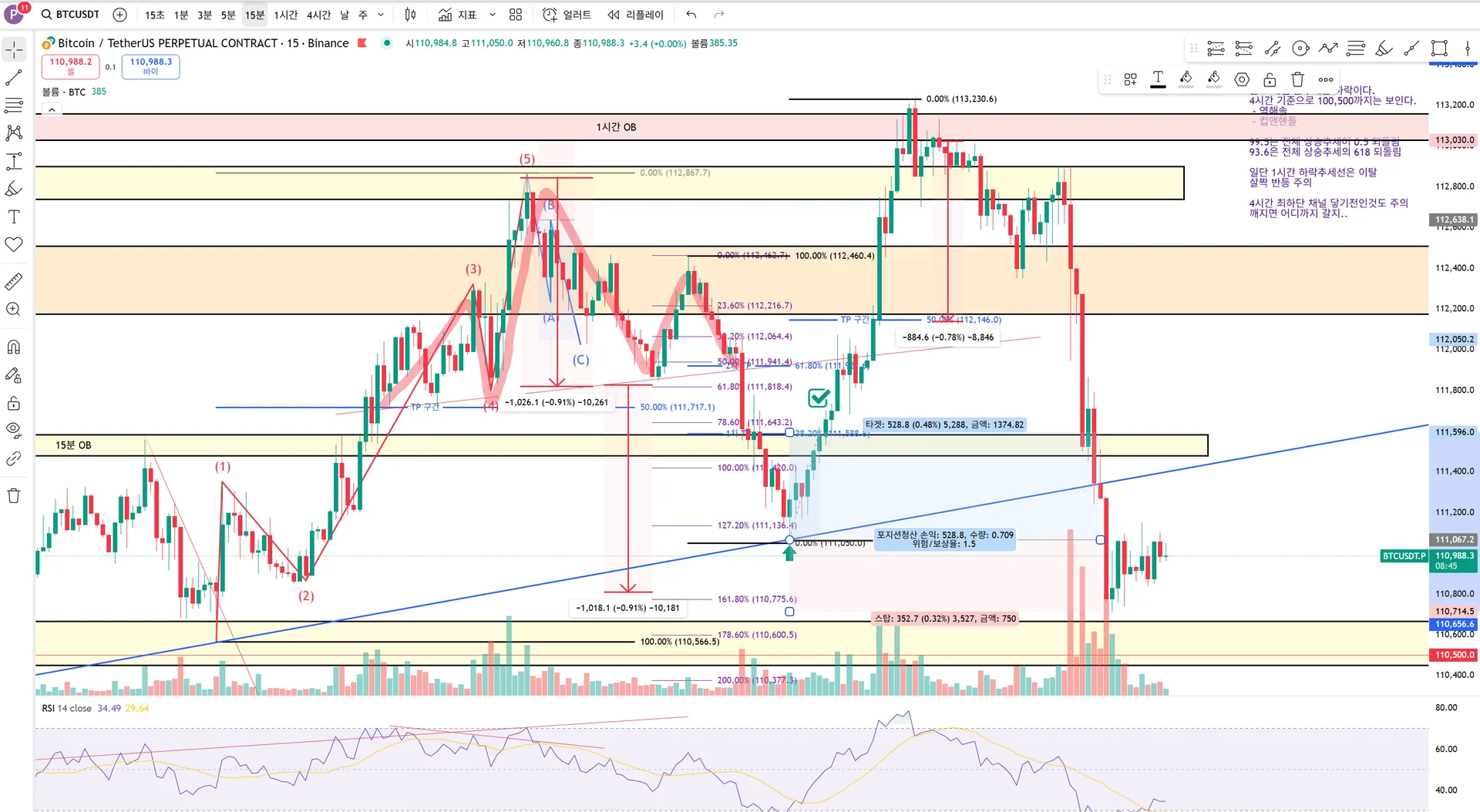1480x812 pixels.
Task: Open the Fibonacci tools in left sidebar
Action: click(14, 106)
